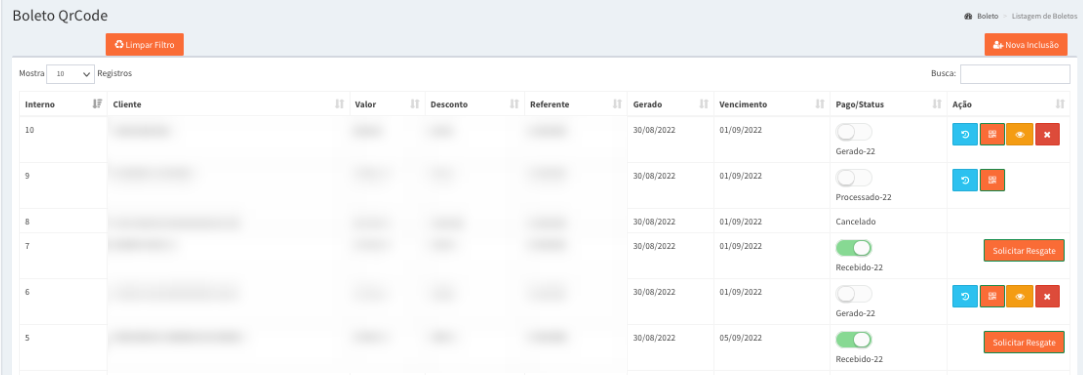Click the Boleto breadcrumb home icon
Image resolution: width=1083 pixels, height=375 pixels.
tap(968, 16)
